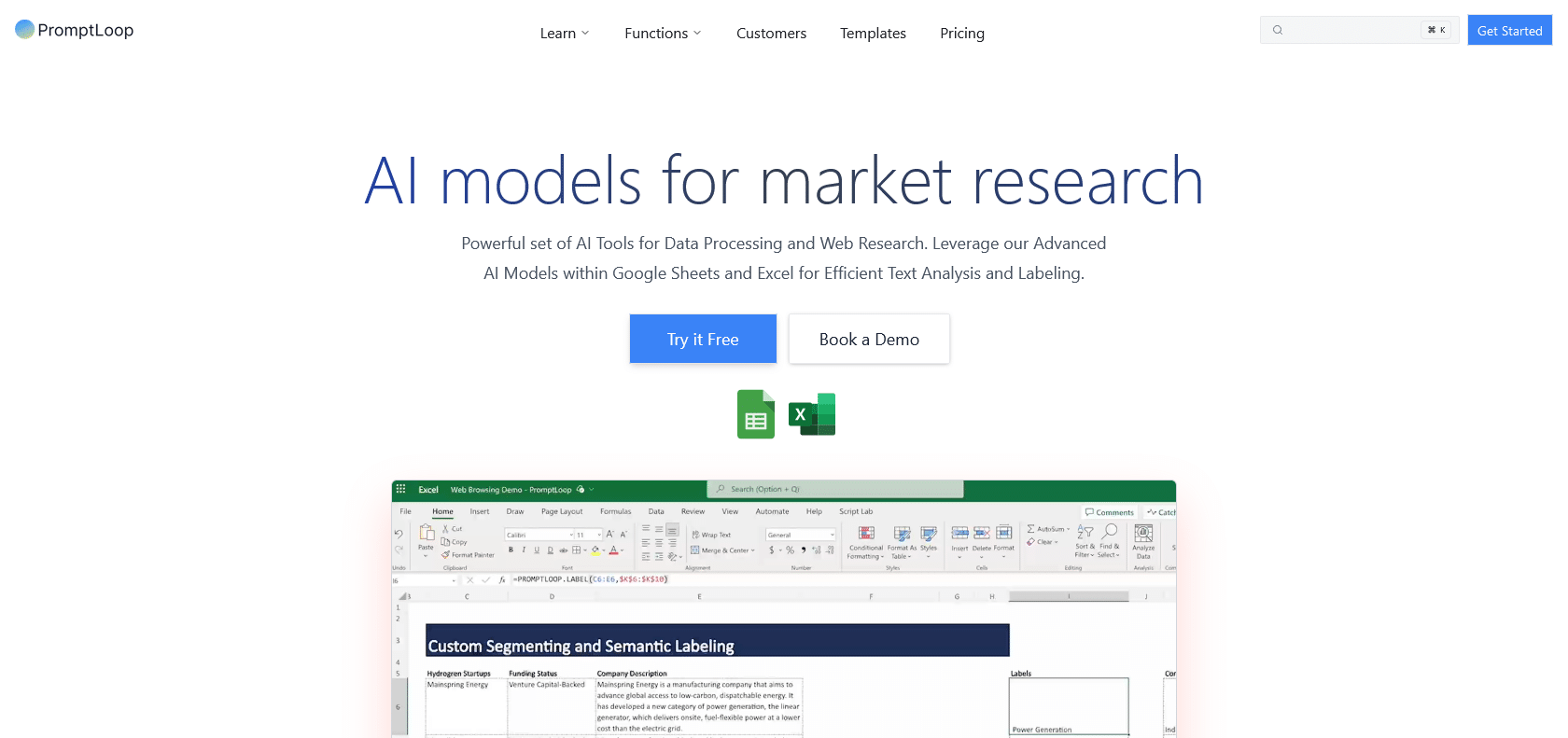Switch to the Insert ribbon tab
Viewport: 1568px width, 738px height.
(x=480, y=511)
